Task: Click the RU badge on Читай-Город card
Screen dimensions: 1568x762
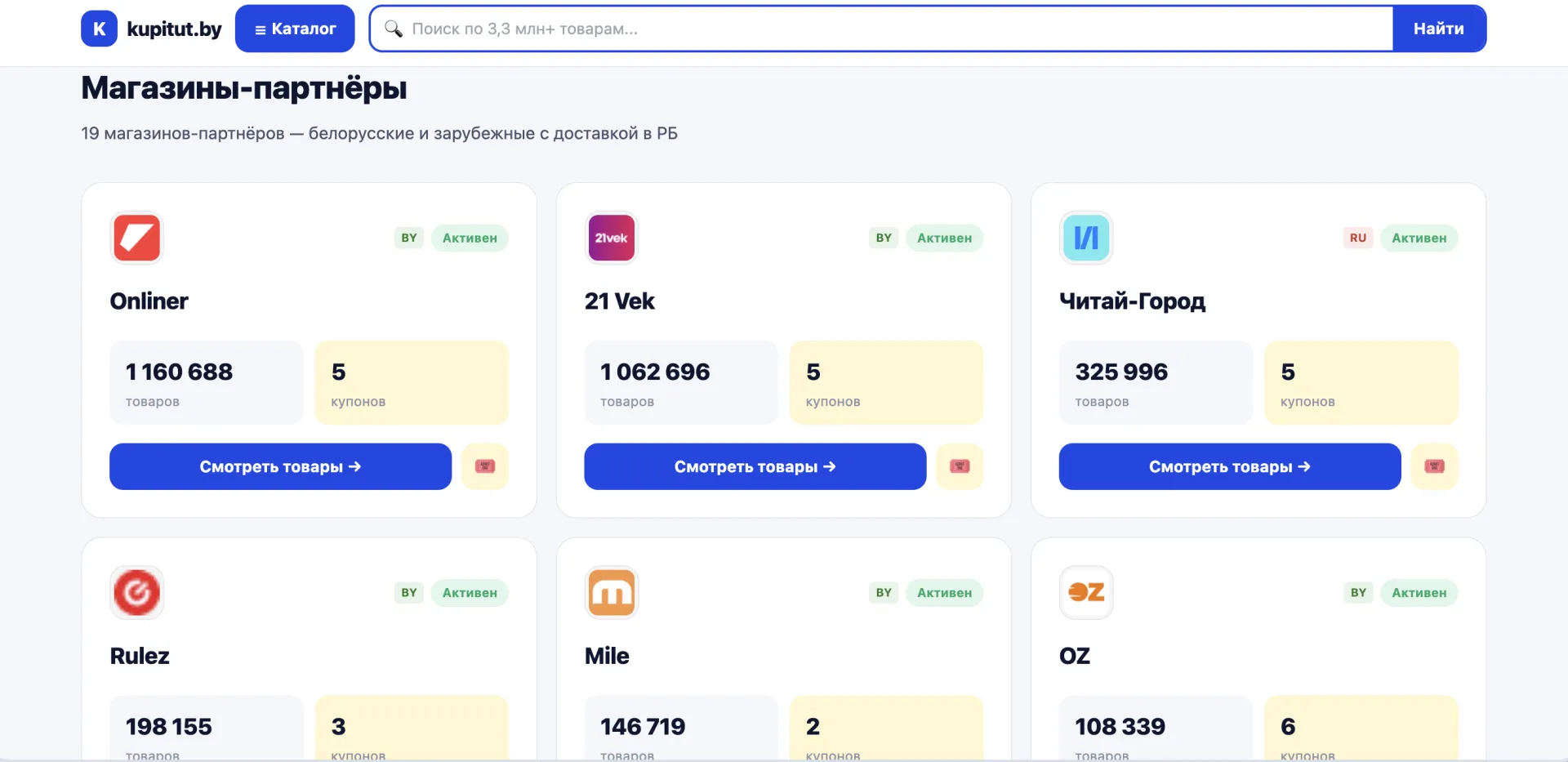Action: pos(1358,238)
